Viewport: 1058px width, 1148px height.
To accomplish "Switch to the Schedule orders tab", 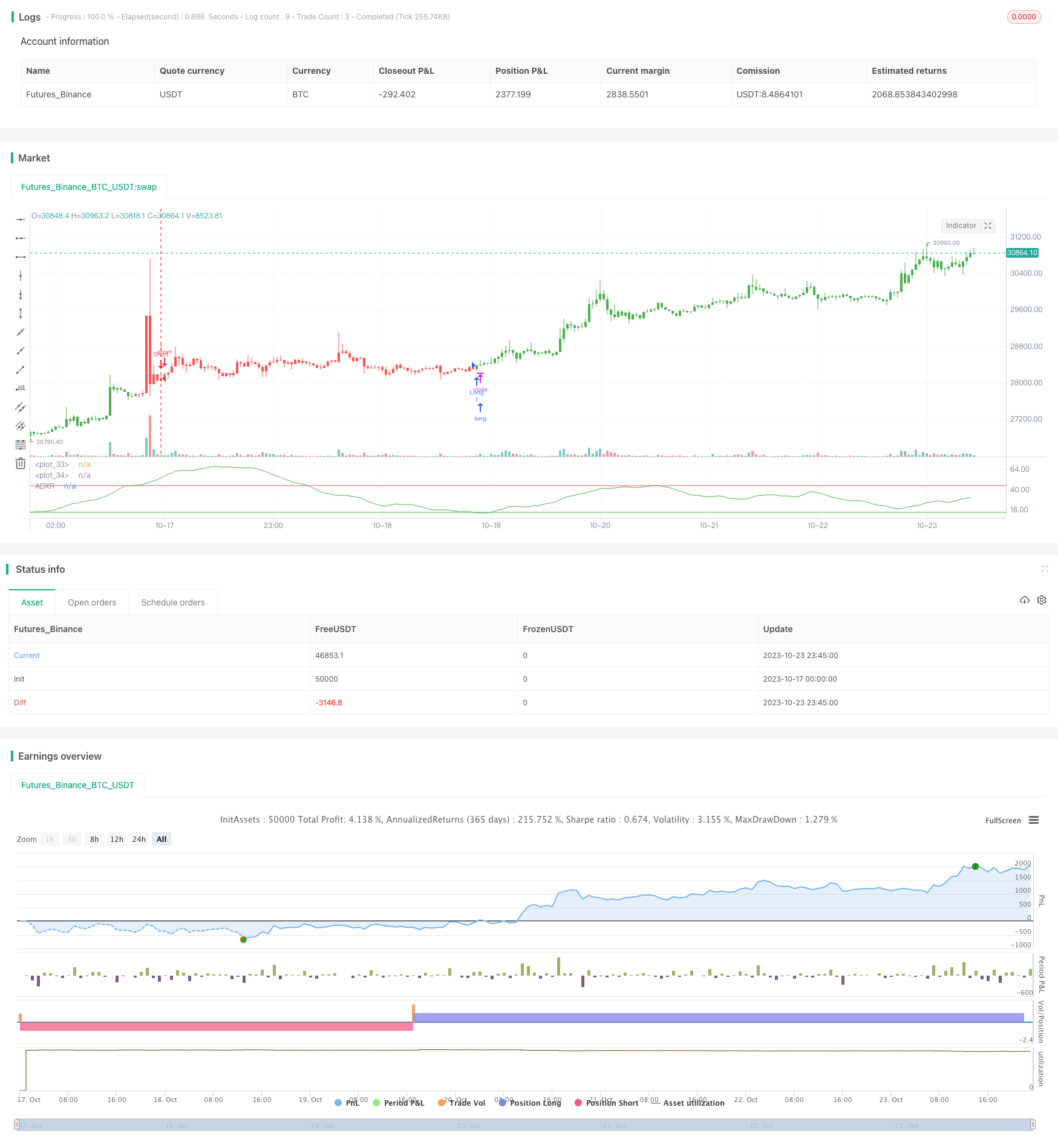I will click(173, 602).
